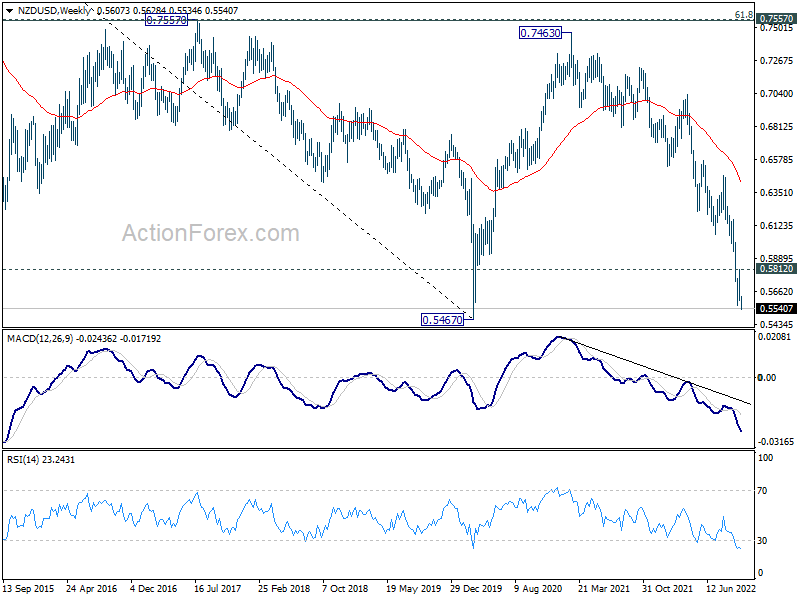This screenshot has width=800, height=600.
Task: Click the 13 Sep 2015 date marker
Action: click(x=28, y=589)
